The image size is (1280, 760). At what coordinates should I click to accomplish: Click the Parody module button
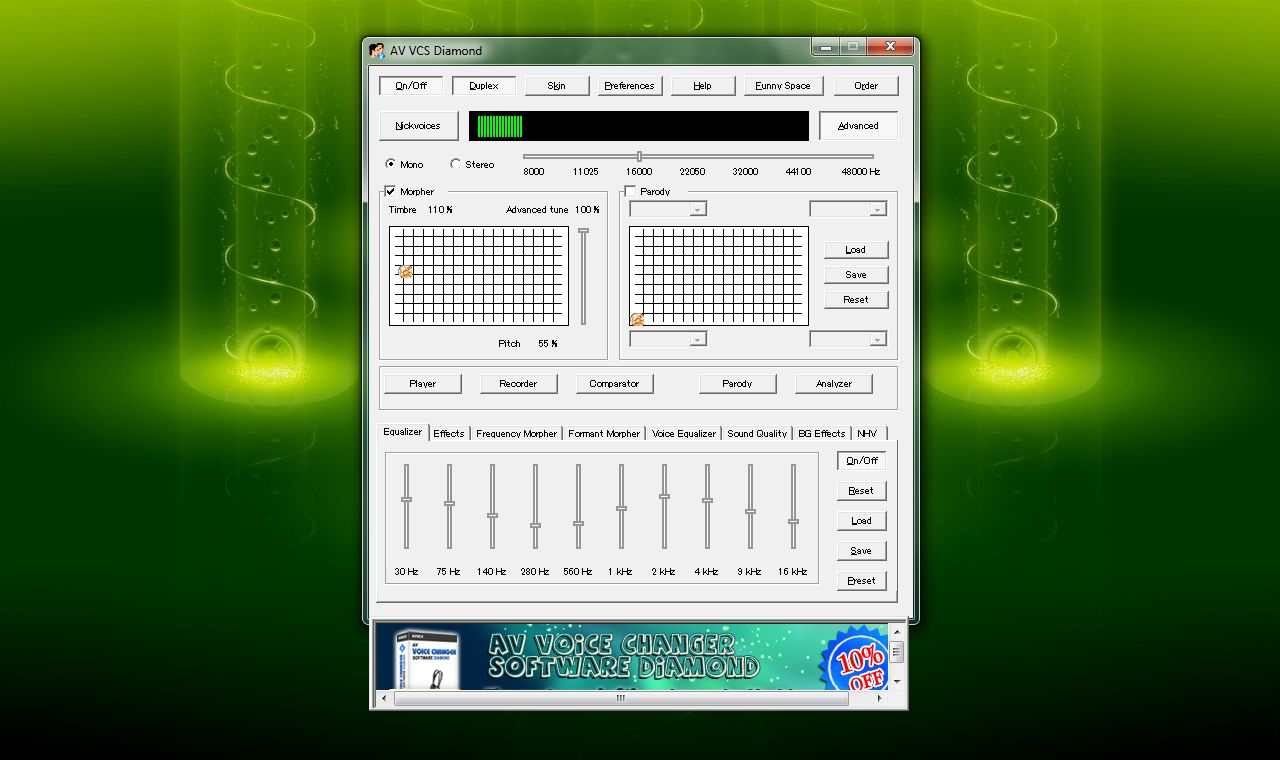737,384
